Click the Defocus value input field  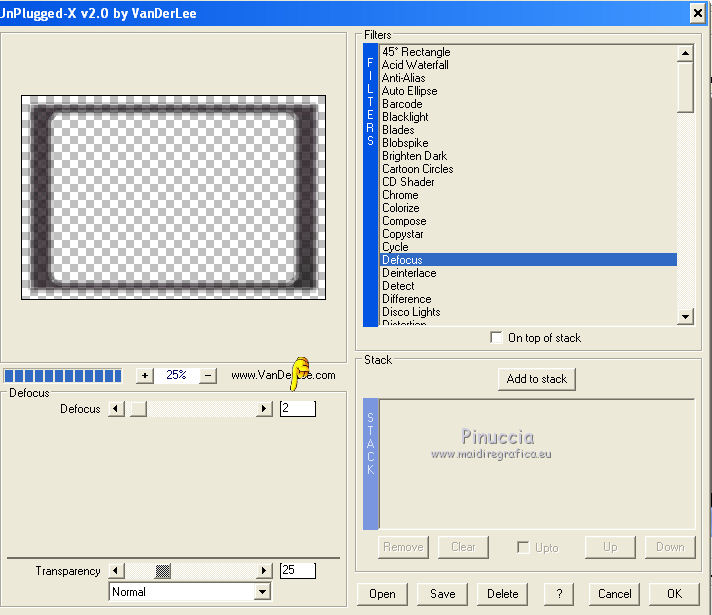[298, 408]
